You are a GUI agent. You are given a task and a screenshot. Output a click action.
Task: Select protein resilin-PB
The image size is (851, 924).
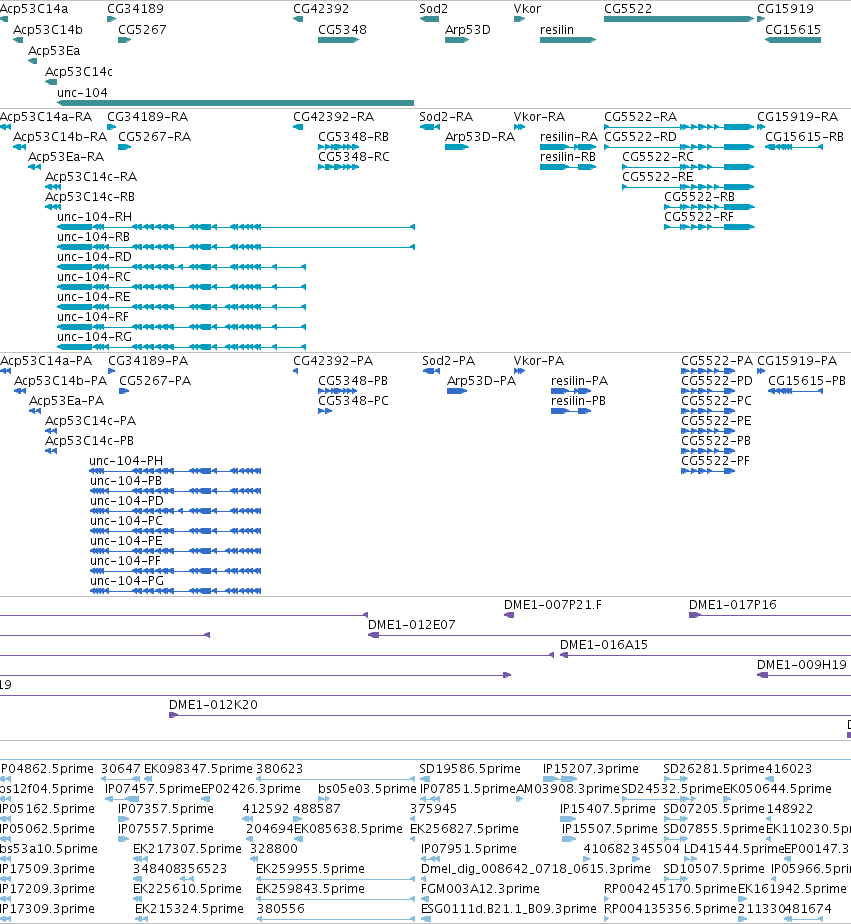(x=571, y=411)
